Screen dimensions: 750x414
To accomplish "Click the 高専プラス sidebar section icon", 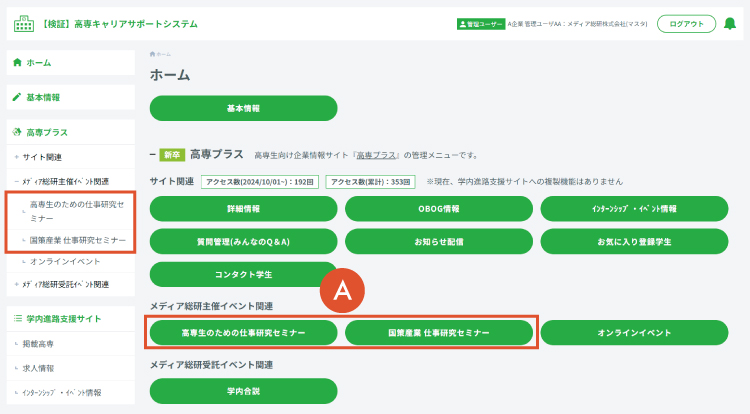I will click(x=17, y=132).
